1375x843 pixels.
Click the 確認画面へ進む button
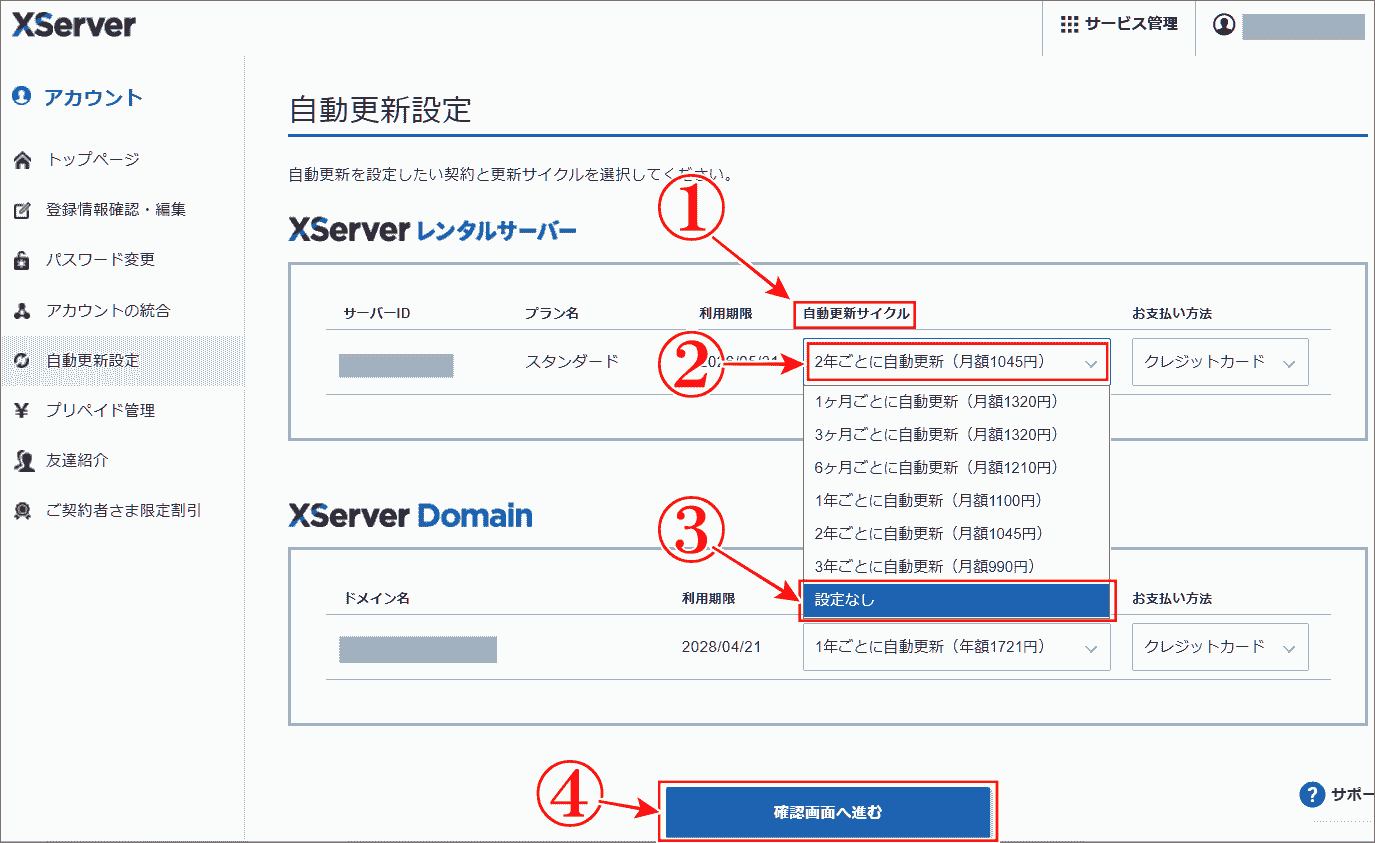(x=828, y=812)
